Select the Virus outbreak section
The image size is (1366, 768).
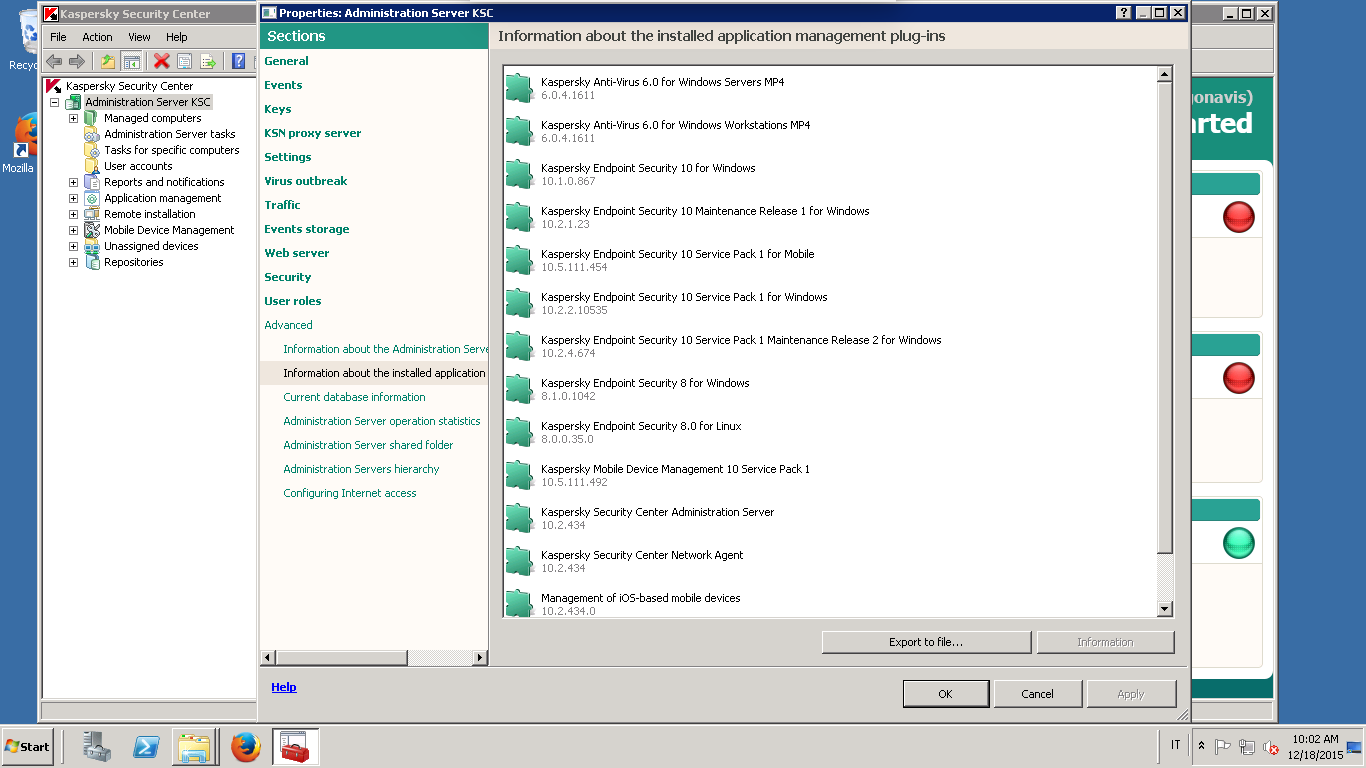pyautogui.click(x=306, y=181)
